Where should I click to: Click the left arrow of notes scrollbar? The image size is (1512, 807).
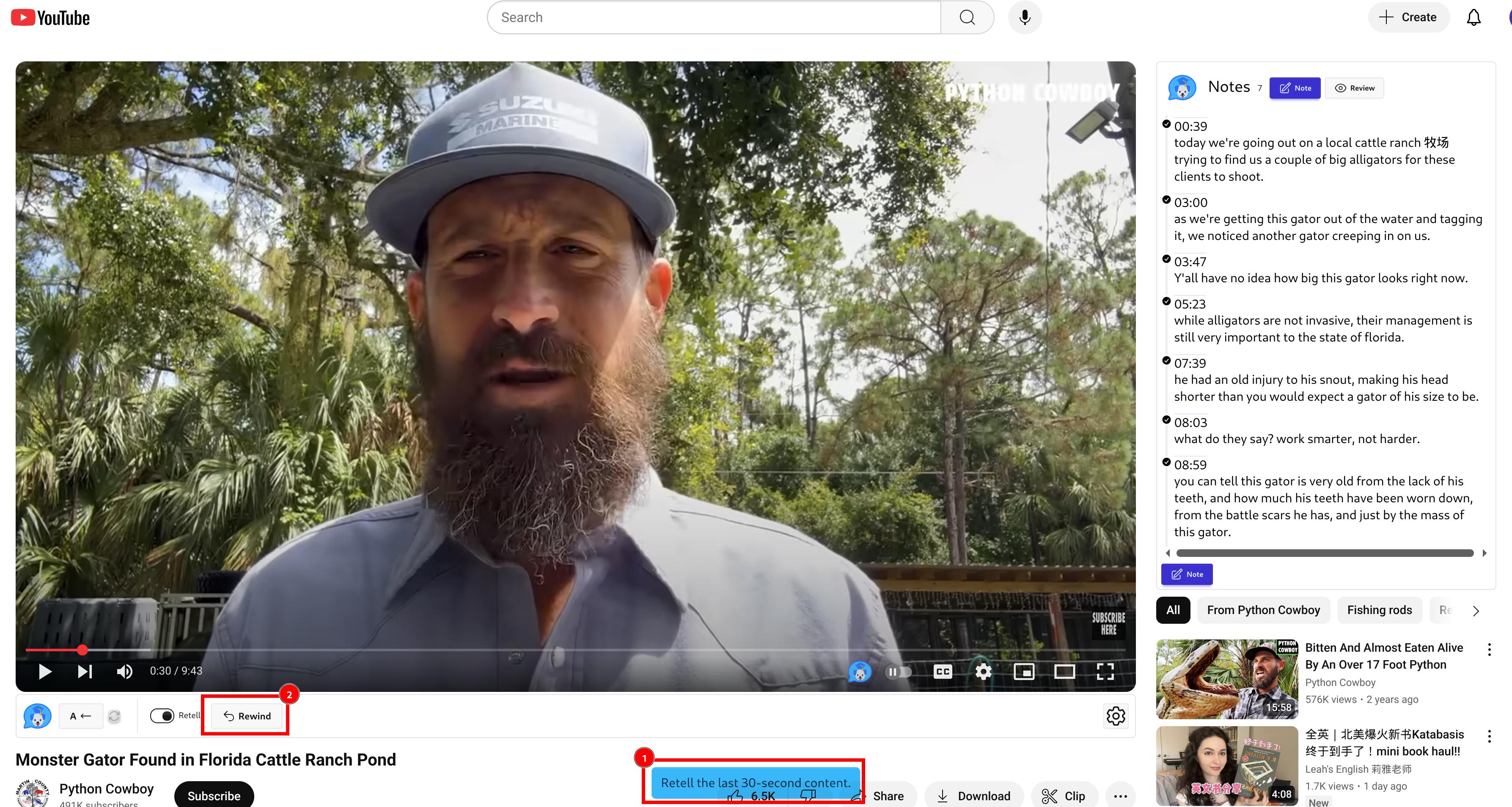click(x=1168, y=553)
